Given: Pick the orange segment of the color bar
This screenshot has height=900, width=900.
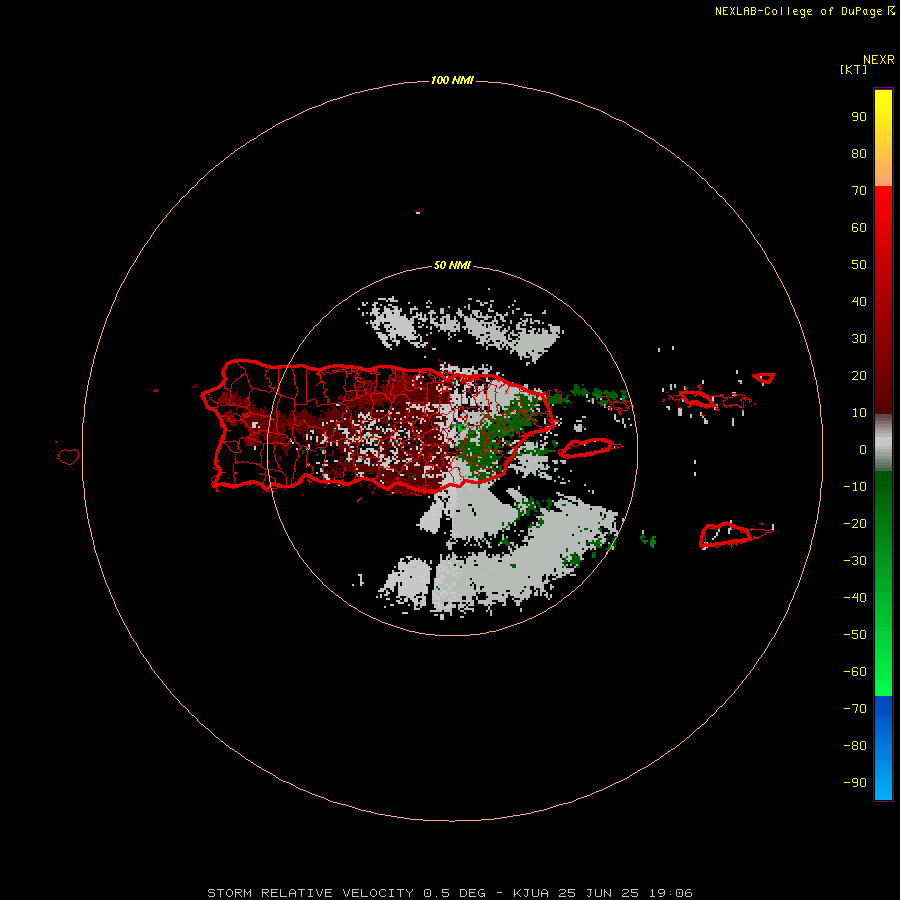Looking at the screenshot, I should coord(883,169).
